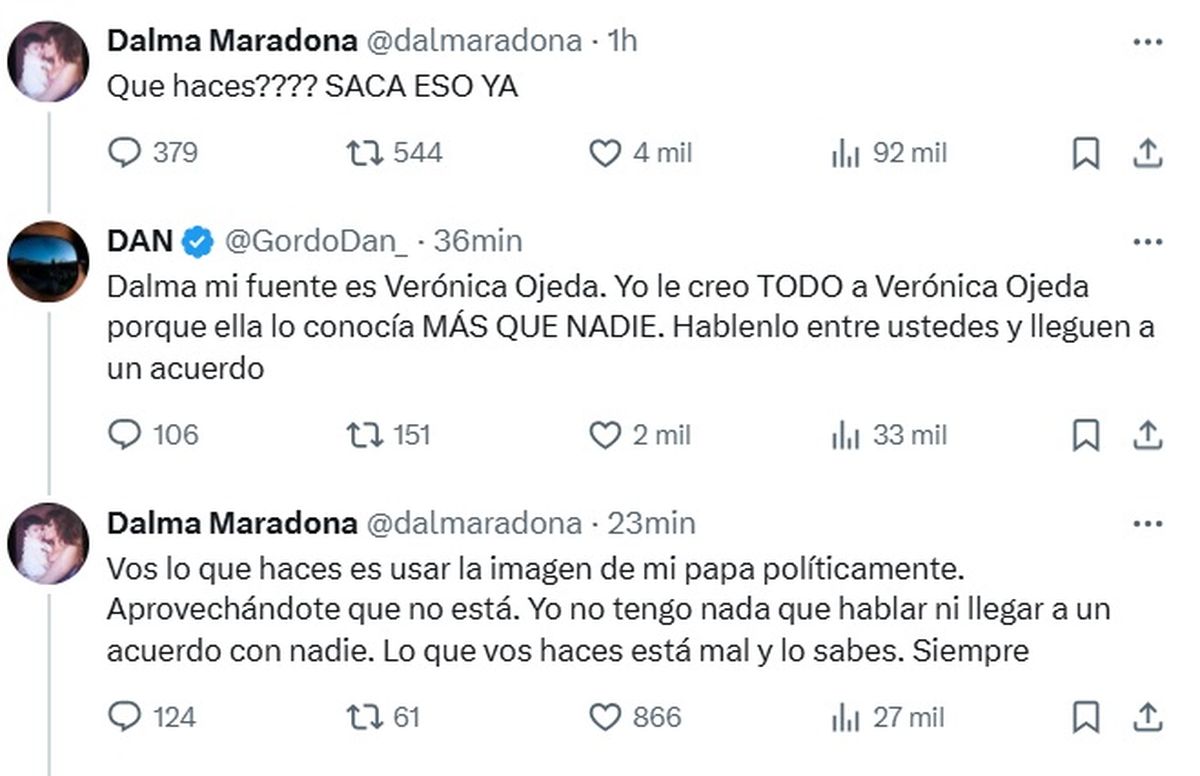Open more options for first Dalma tweet

click(1147, 42)
